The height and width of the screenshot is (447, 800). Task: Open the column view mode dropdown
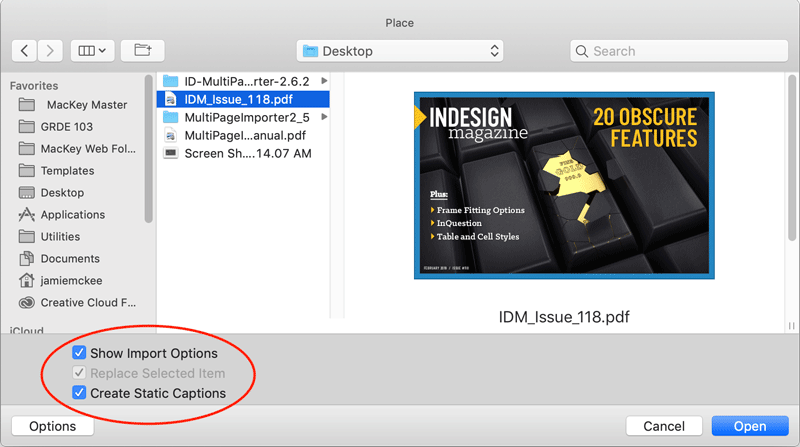coord(92,50)
